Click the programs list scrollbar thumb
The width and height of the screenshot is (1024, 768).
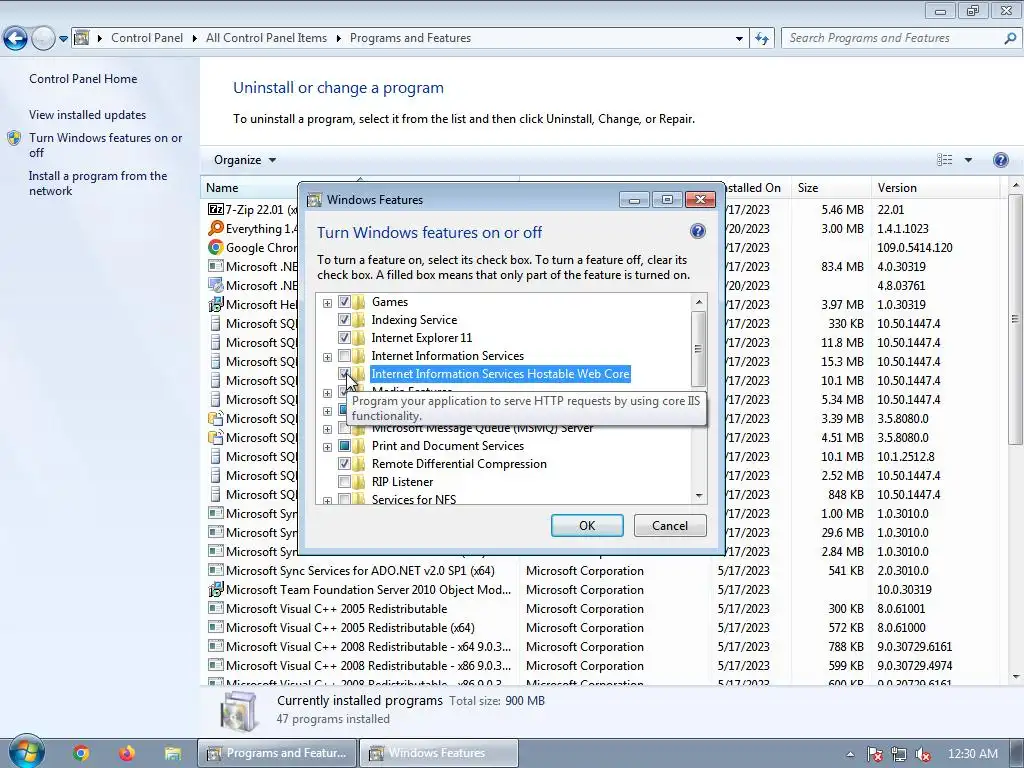tap(1016, 321)
